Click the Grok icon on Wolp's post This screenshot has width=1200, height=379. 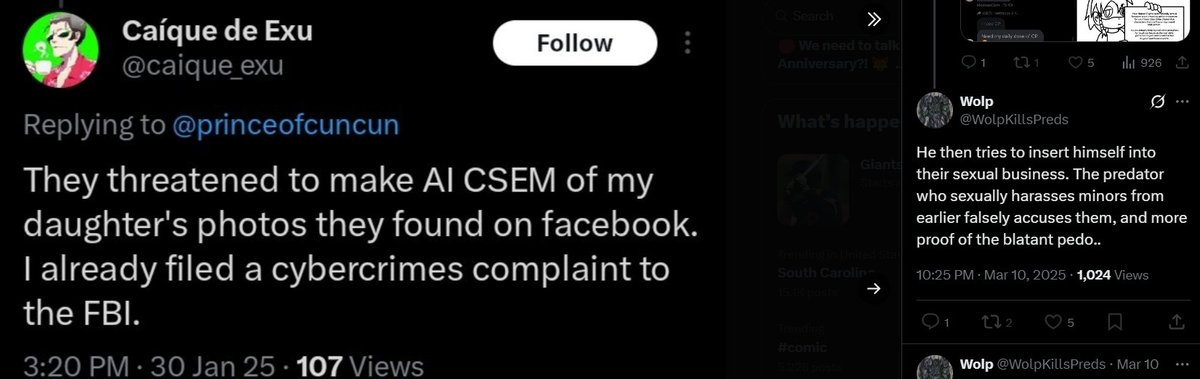click(x=1156, y=103)
